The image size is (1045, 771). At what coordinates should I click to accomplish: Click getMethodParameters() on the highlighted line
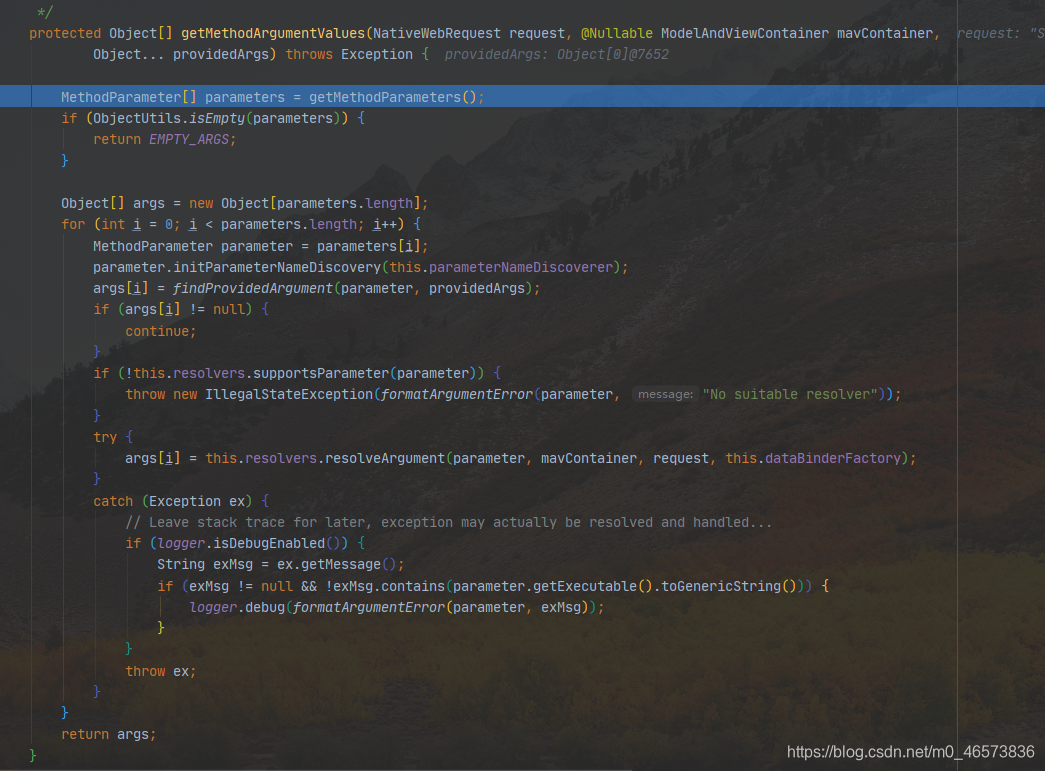(393, 97)
